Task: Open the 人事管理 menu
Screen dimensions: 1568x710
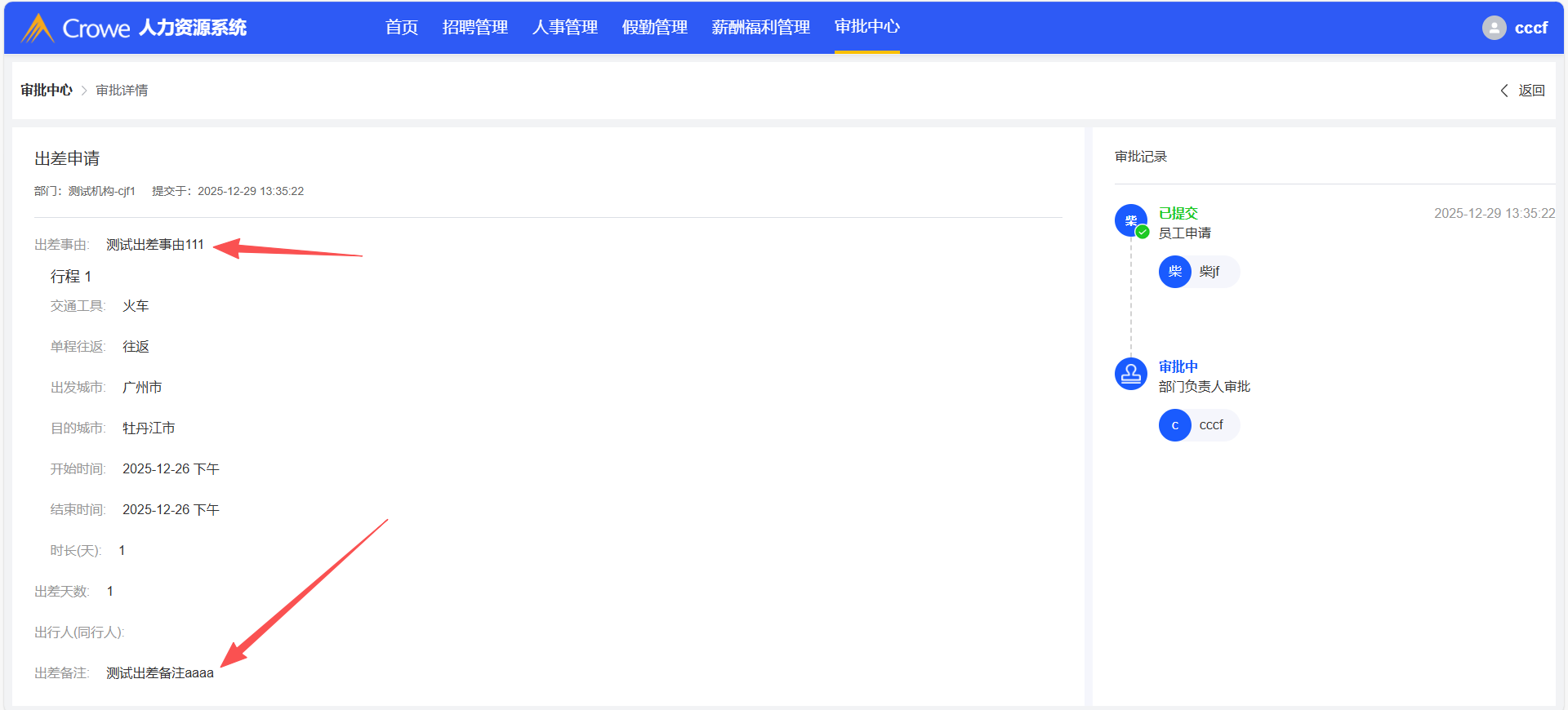Action: click(x=565, y=27)
